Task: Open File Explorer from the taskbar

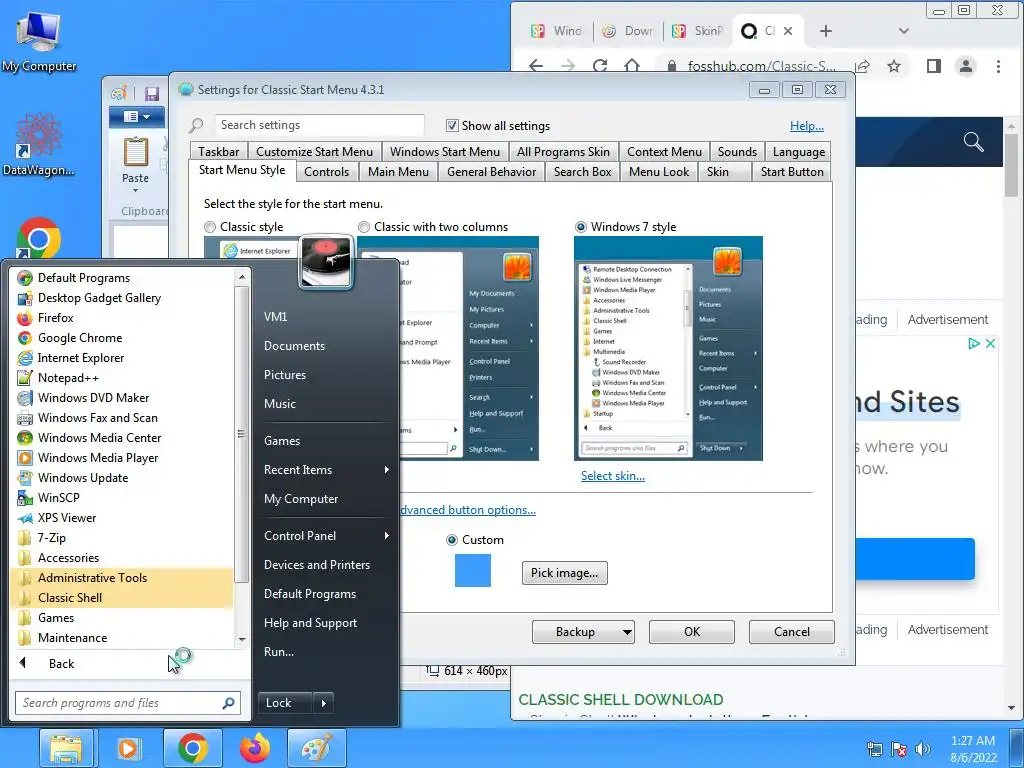Action: coord(67,748)
